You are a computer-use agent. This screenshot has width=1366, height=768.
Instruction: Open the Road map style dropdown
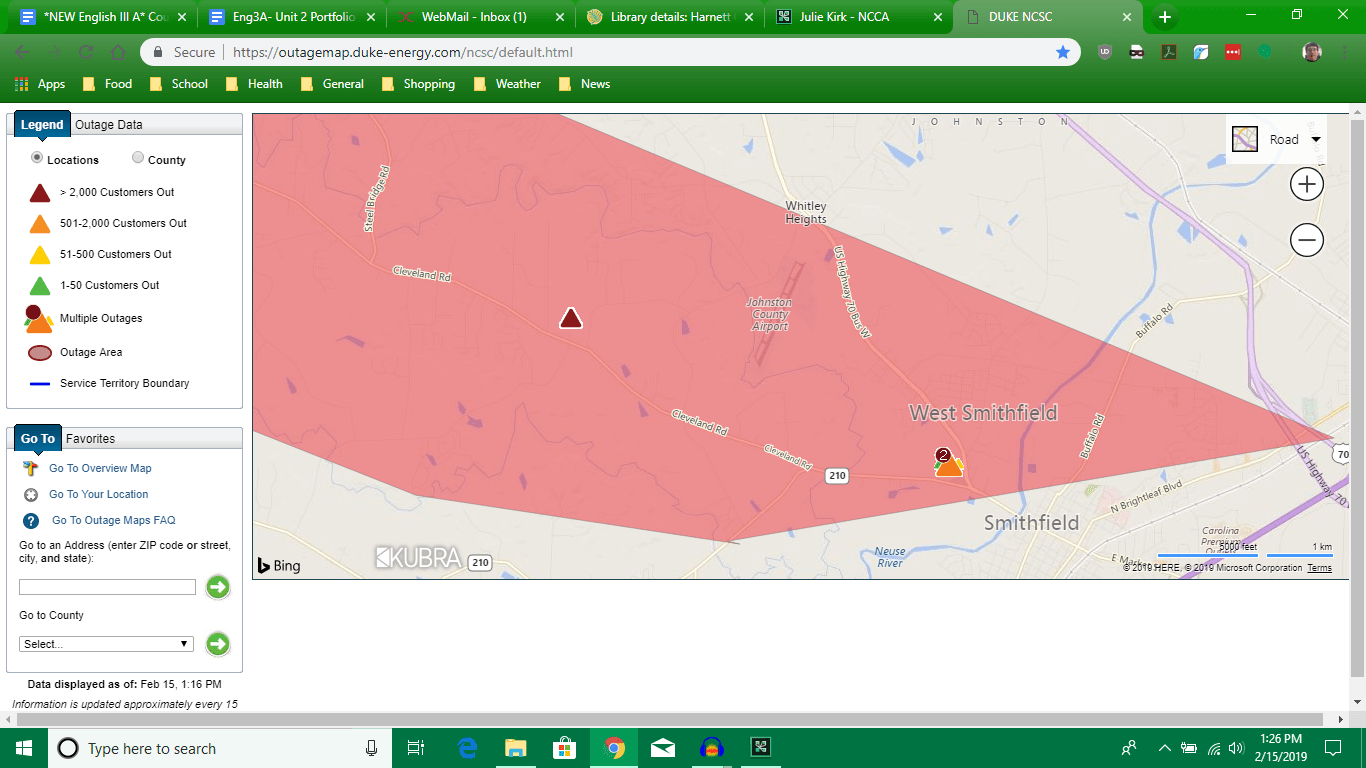tap(1315, 139)
